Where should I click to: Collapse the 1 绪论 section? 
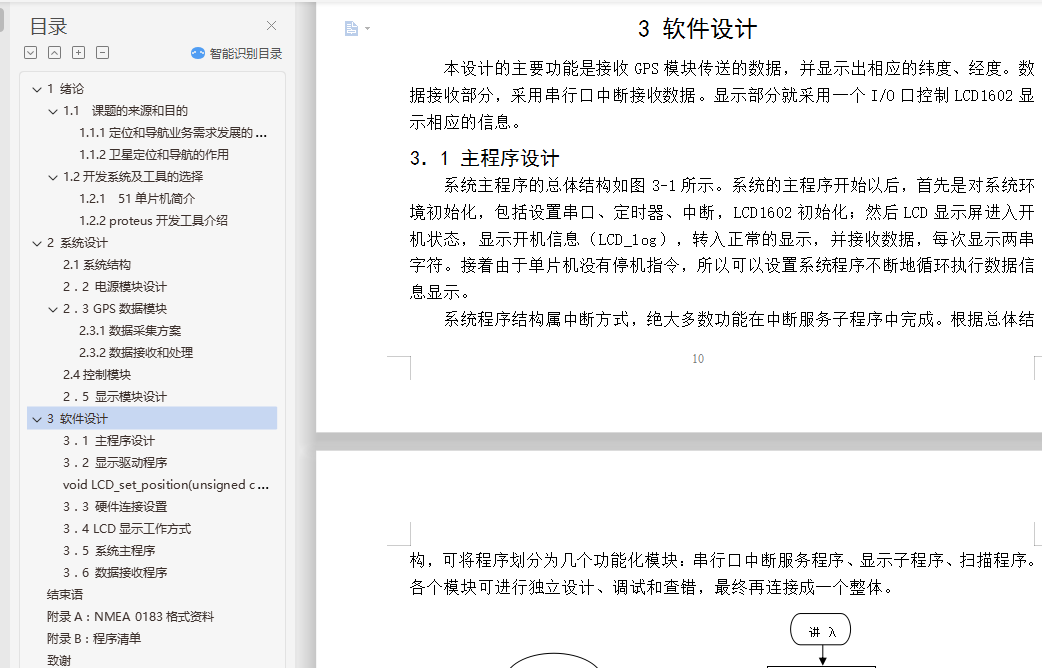click(x=37, y=89)
